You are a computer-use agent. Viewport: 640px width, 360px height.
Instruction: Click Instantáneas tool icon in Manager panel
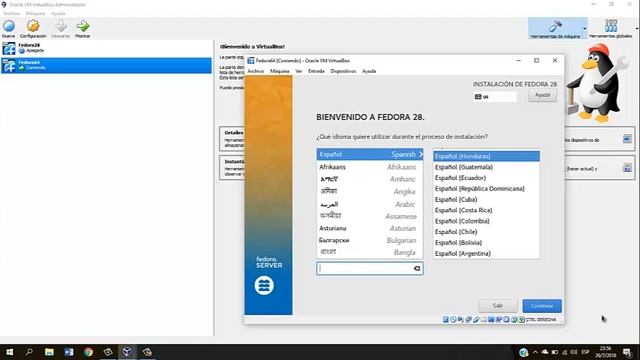(x=627, y=168)
